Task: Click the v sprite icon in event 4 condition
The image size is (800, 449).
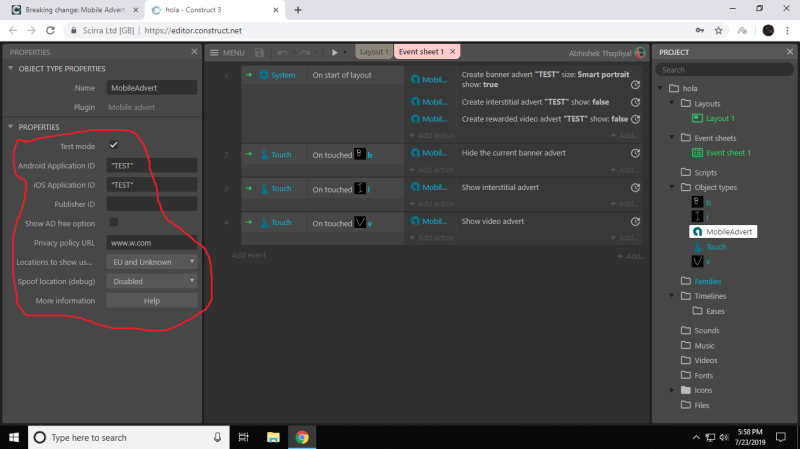Action: (360, 222)
